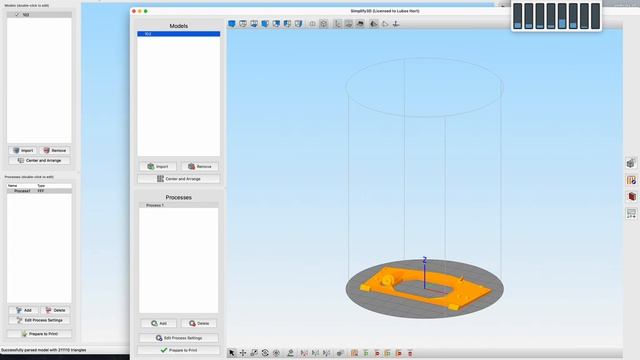Select the scale model tool
The width and height of the screenshot is (640, 360).
click(254, 353)
